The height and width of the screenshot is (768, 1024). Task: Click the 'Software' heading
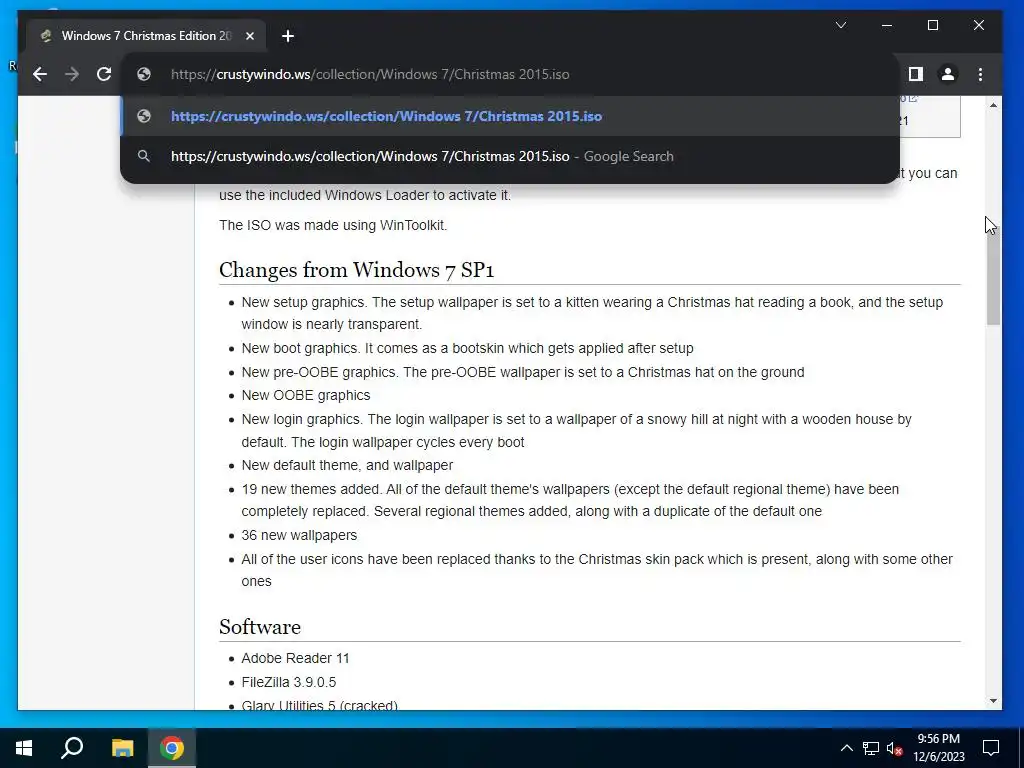[x=260, y=627]
